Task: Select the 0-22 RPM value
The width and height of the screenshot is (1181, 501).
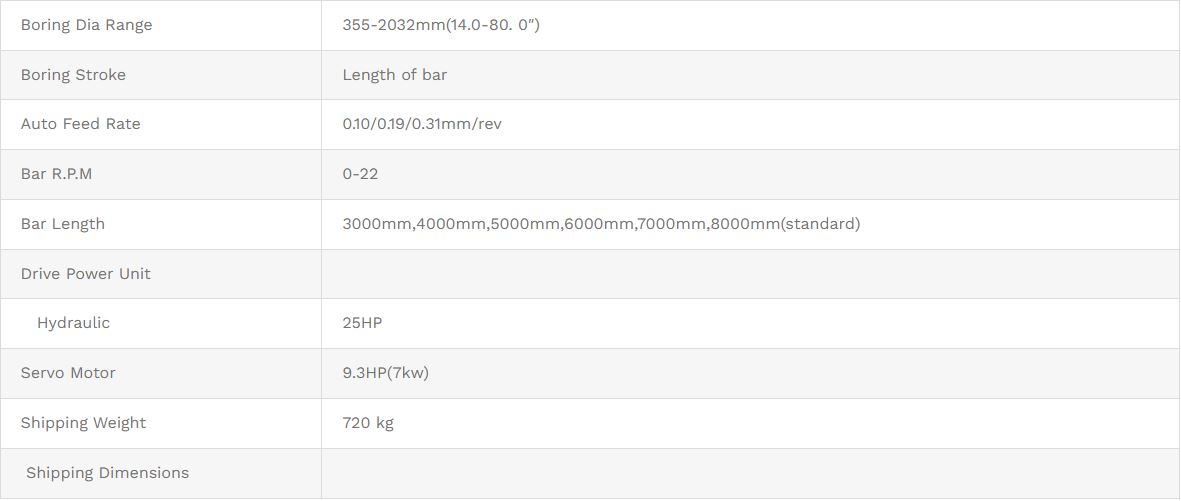Action: (360, 174)
